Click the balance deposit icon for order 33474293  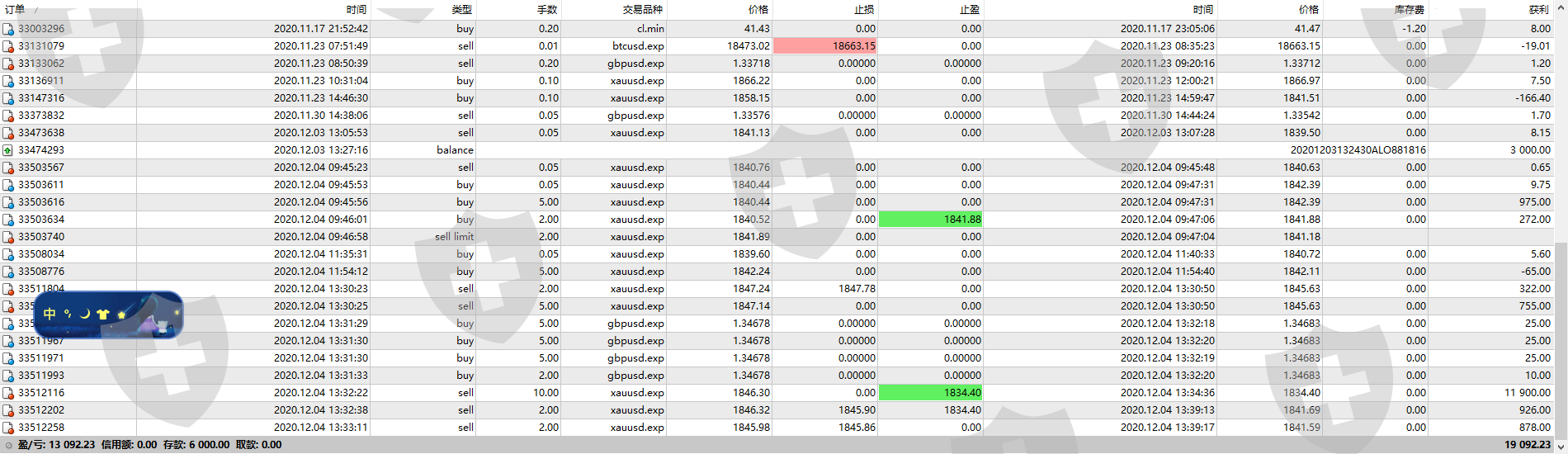7,150
